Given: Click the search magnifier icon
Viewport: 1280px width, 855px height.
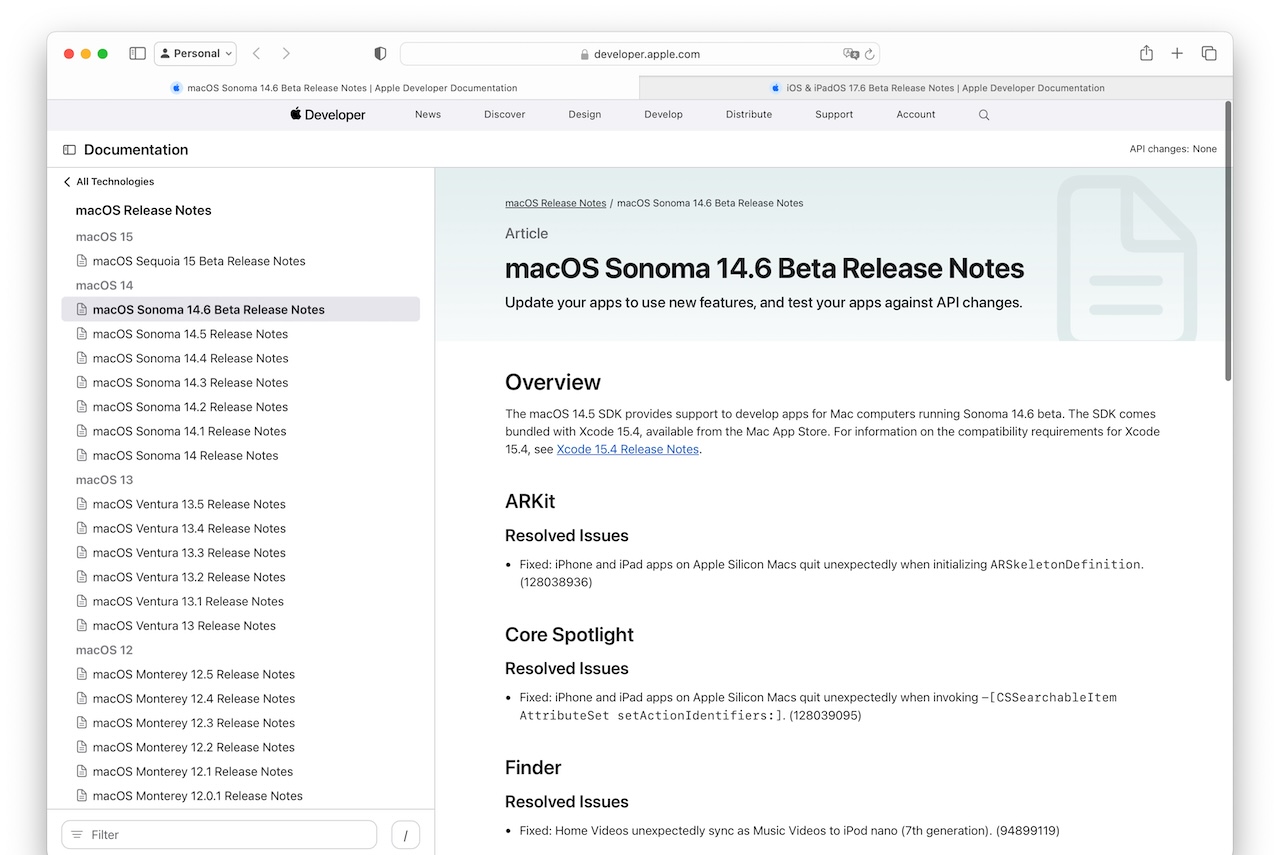Looking at the screenshot, I should click(984, 115).
